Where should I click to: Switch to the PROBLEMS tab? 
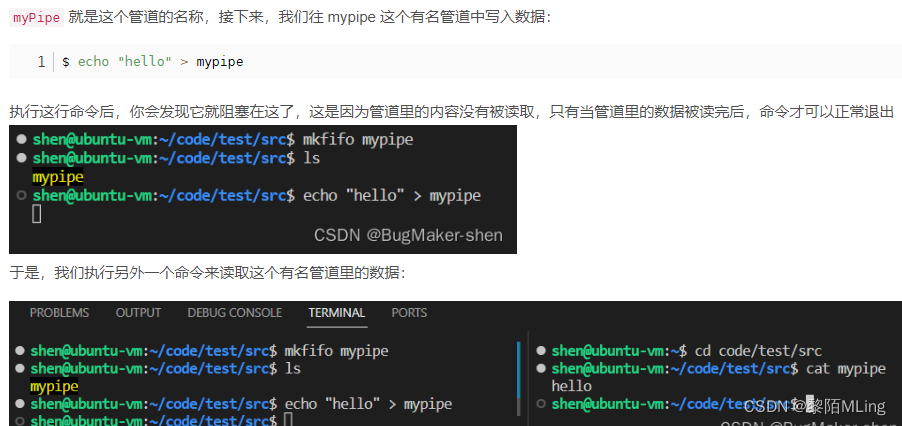[59, 313]
